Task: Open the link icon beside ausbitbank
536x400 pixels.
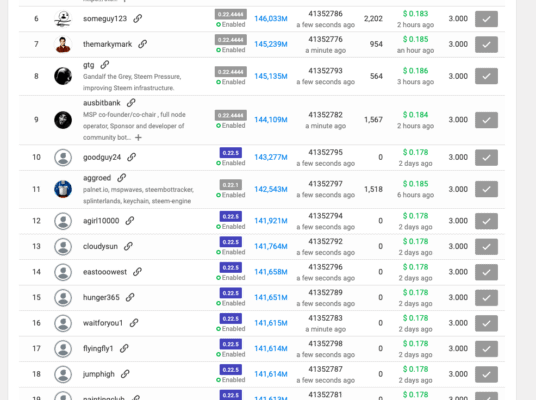Action: click(131, 103)
